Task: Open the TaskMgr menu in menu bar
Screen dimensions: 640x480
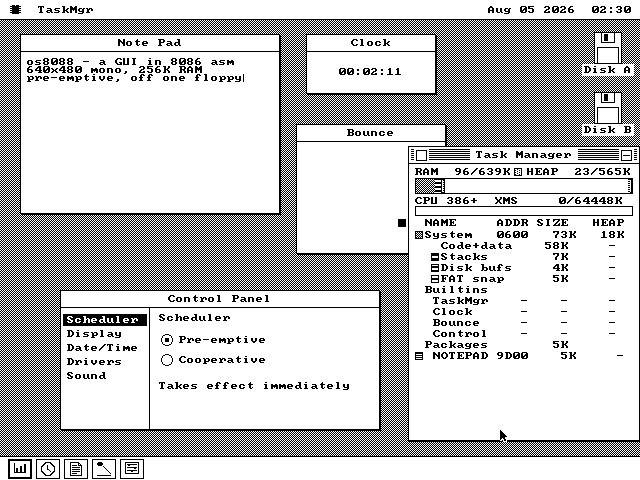Action: pos(65,9)
